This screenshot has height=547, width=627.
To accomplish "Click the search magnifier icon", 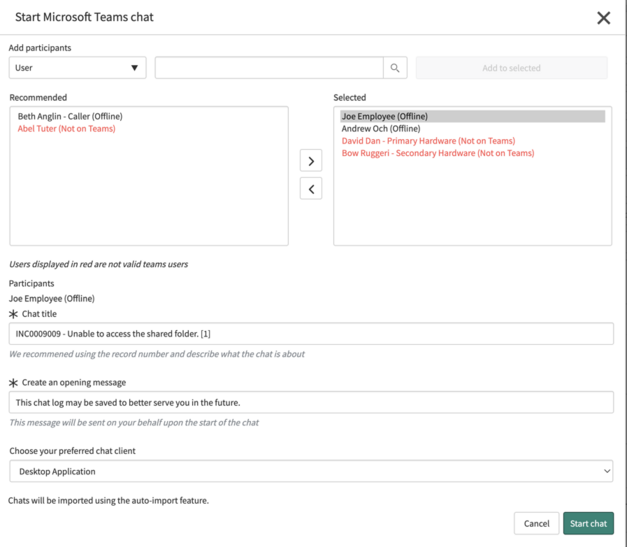I will pos(395,68).
